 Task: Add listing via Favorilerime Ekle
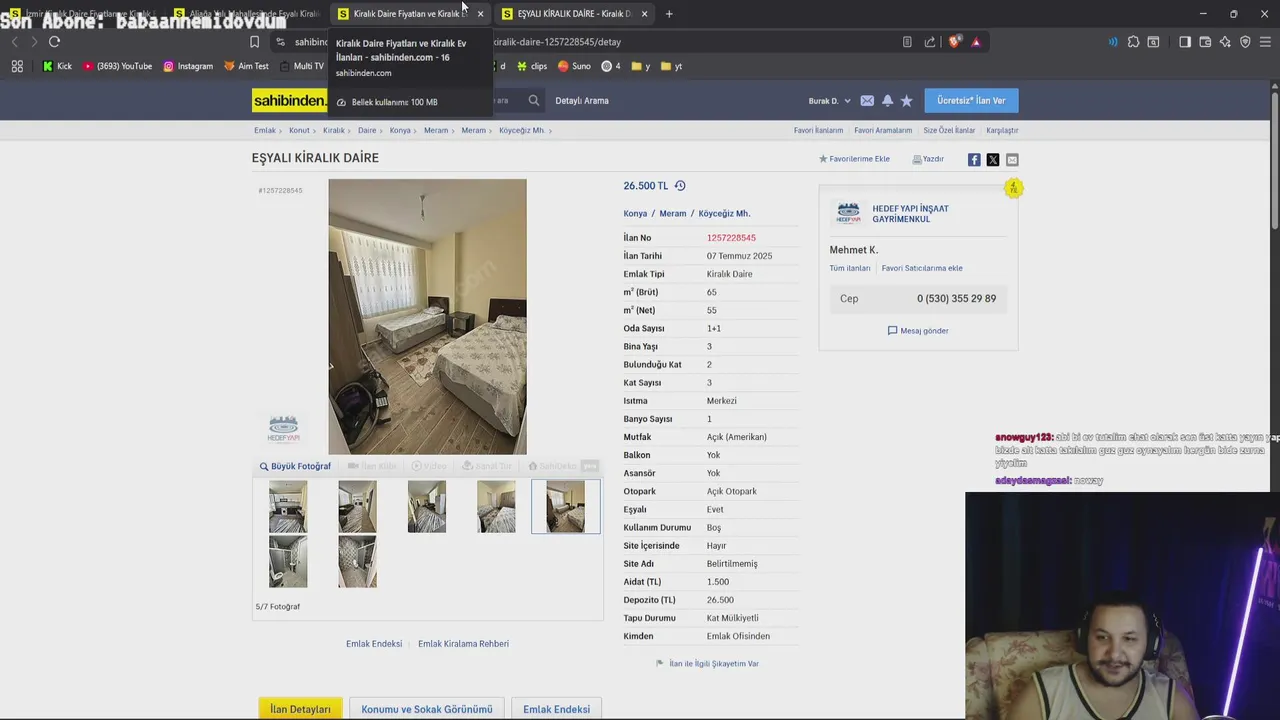click(854, 159)
